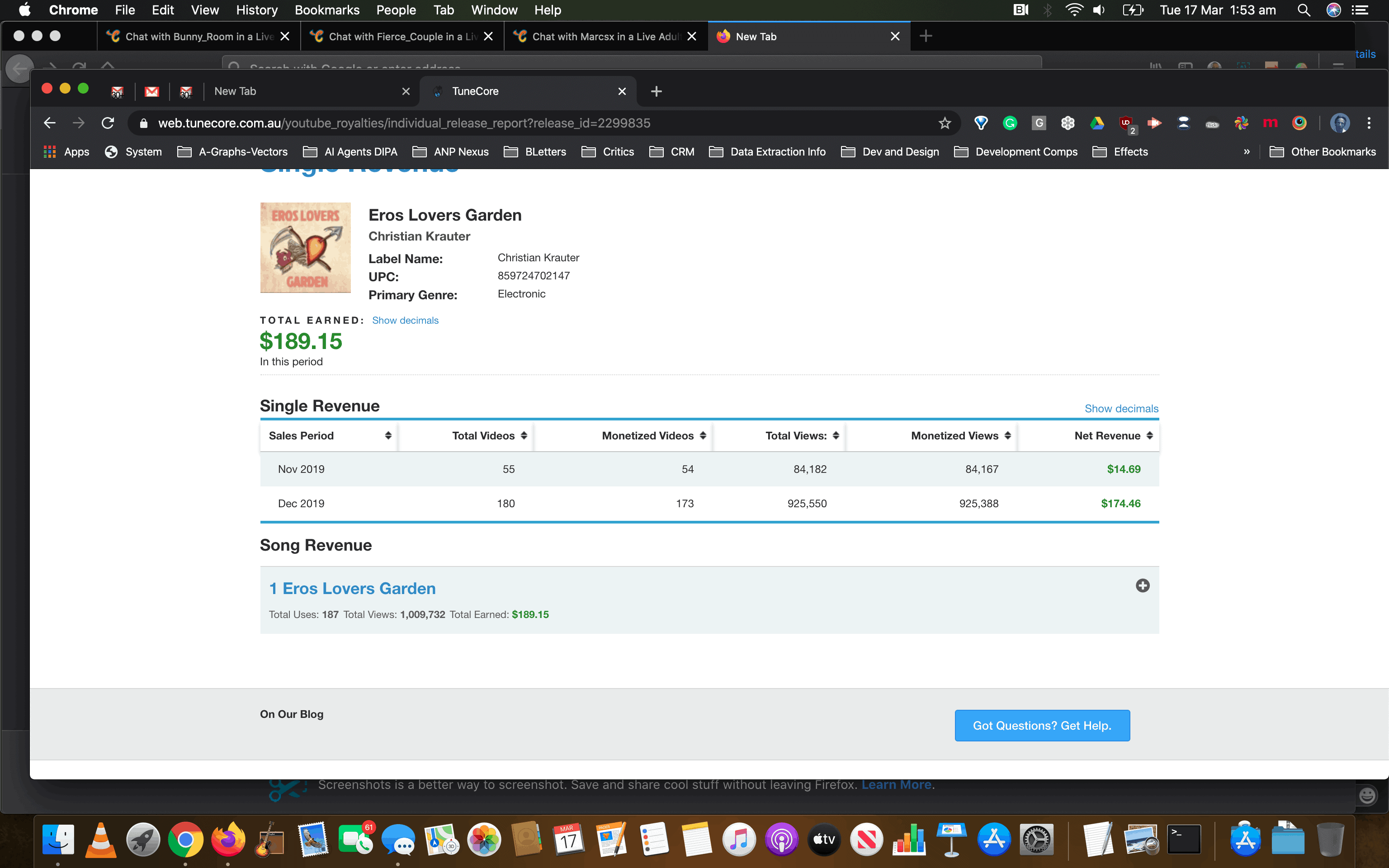Open Other Bookmarks folder

(1323, 151)
